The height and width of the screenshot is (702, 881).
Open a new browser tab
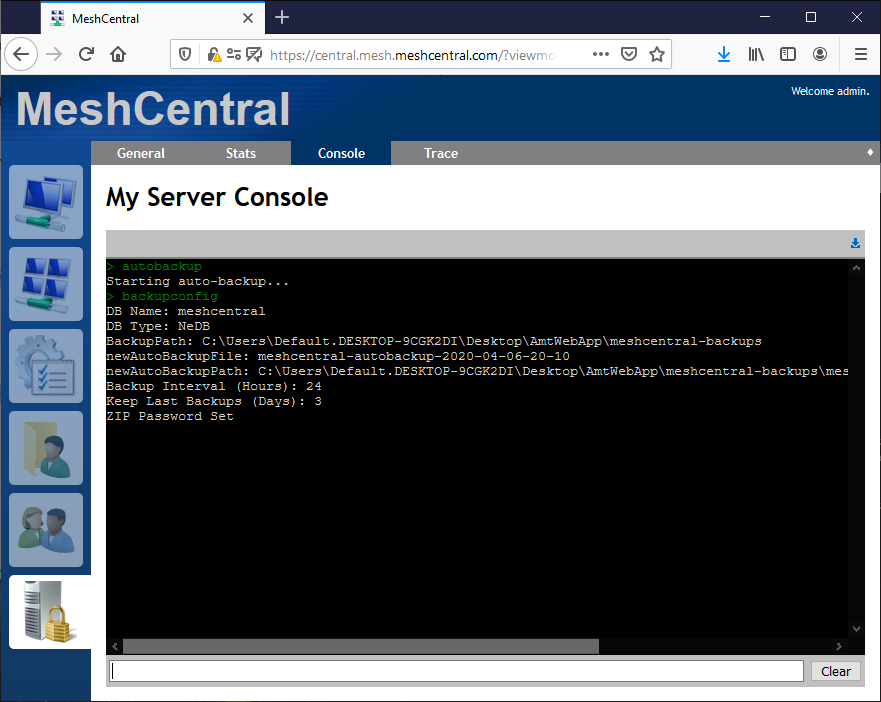[281, 18]
